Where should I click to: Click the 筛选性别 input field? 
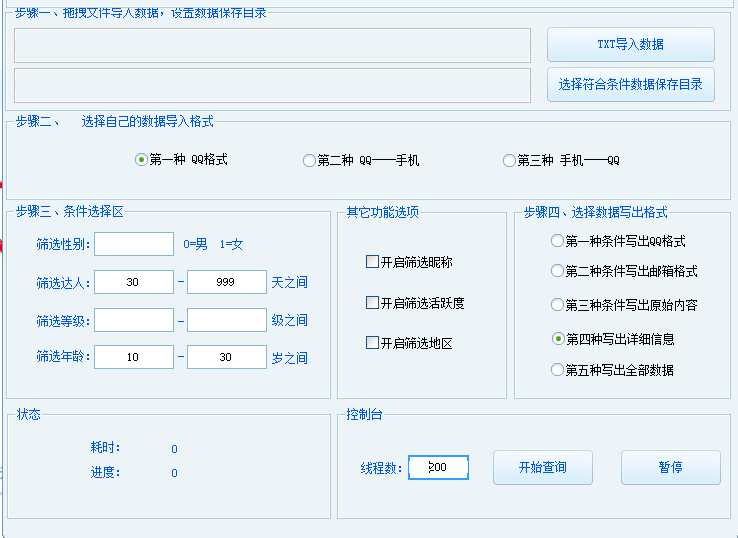134,244
